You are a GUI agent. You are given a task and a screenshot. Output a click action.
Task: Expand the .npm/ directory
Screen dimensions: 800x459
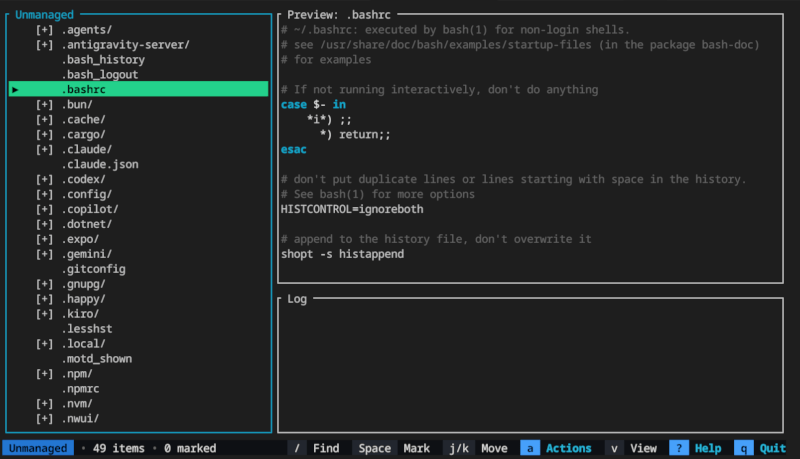[44, 374]
